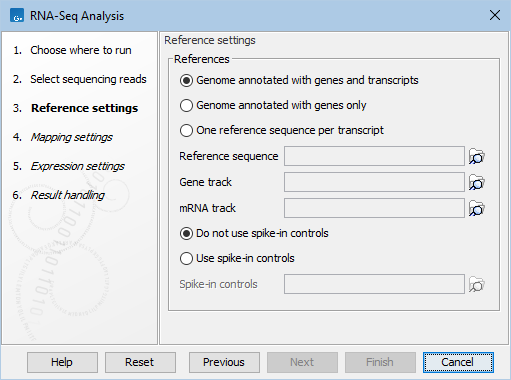Click the Expression settings step

77,166
